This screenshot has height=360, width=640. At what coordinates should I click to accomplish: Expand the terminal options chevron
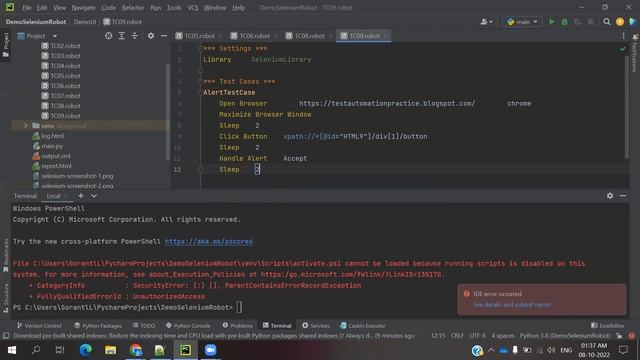click(x=94, y=196)
